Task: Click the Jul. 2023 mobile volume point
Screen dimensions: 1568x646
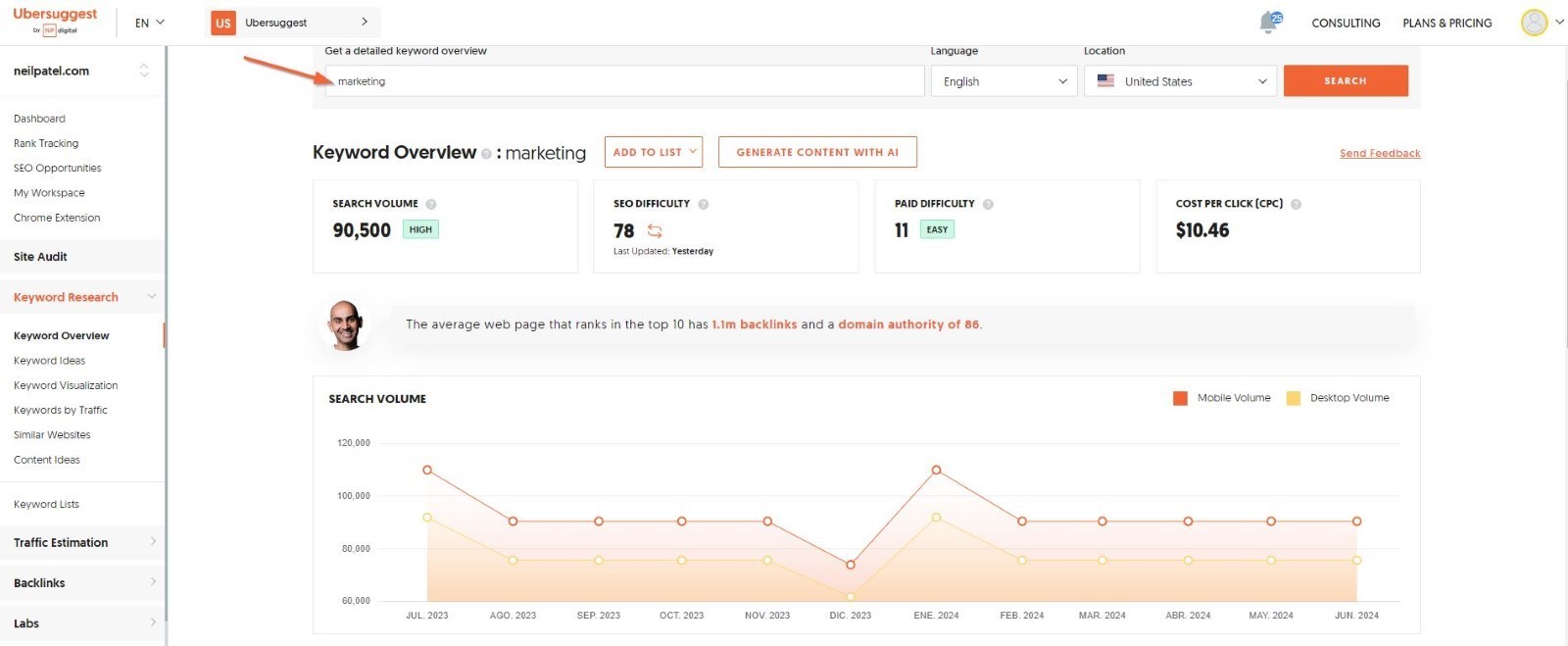Action: pyautogui.click(x=427, y=471)
